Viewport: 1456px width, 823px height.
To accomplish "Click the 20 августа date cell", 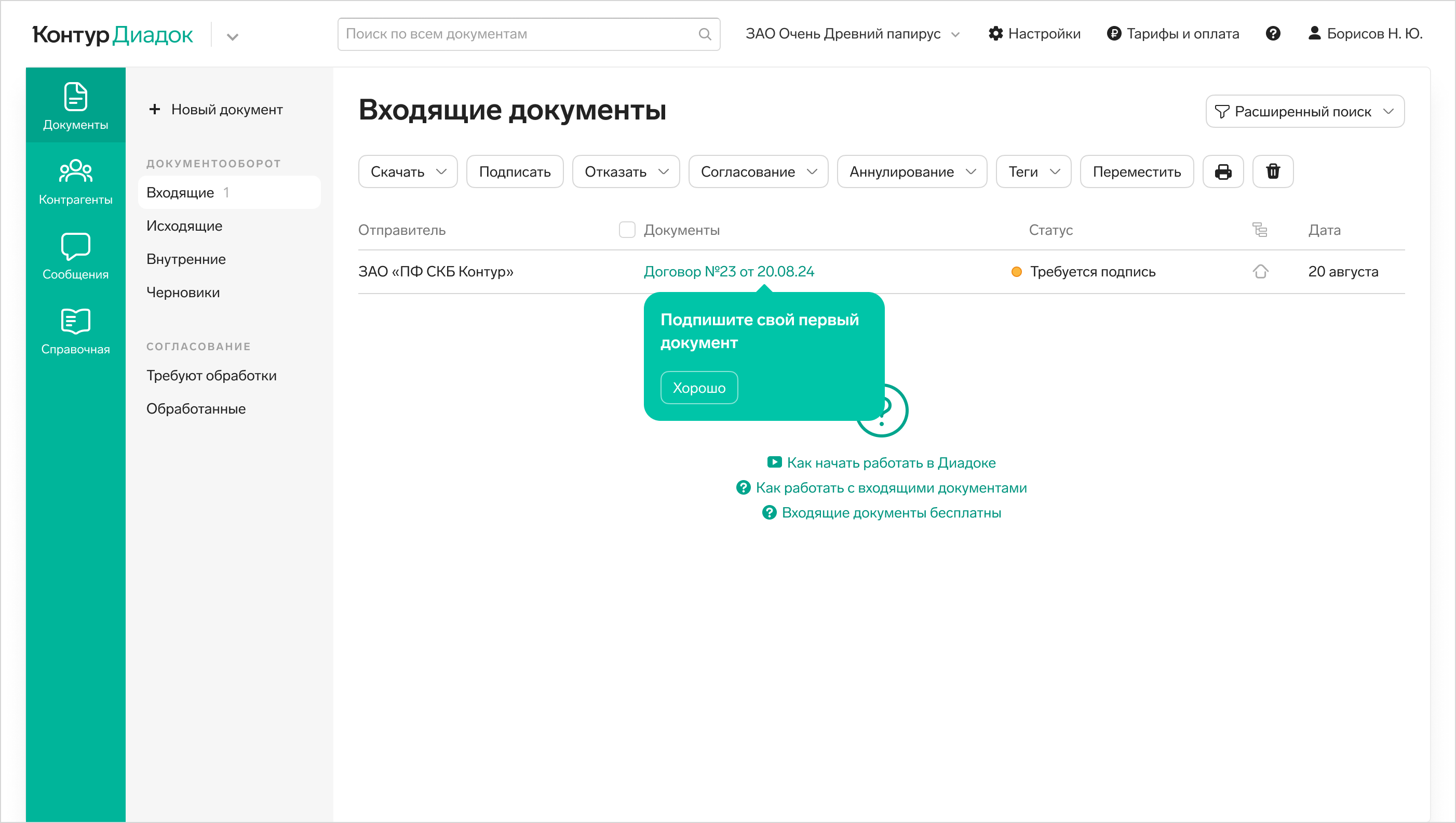I will coord(1343,272).
